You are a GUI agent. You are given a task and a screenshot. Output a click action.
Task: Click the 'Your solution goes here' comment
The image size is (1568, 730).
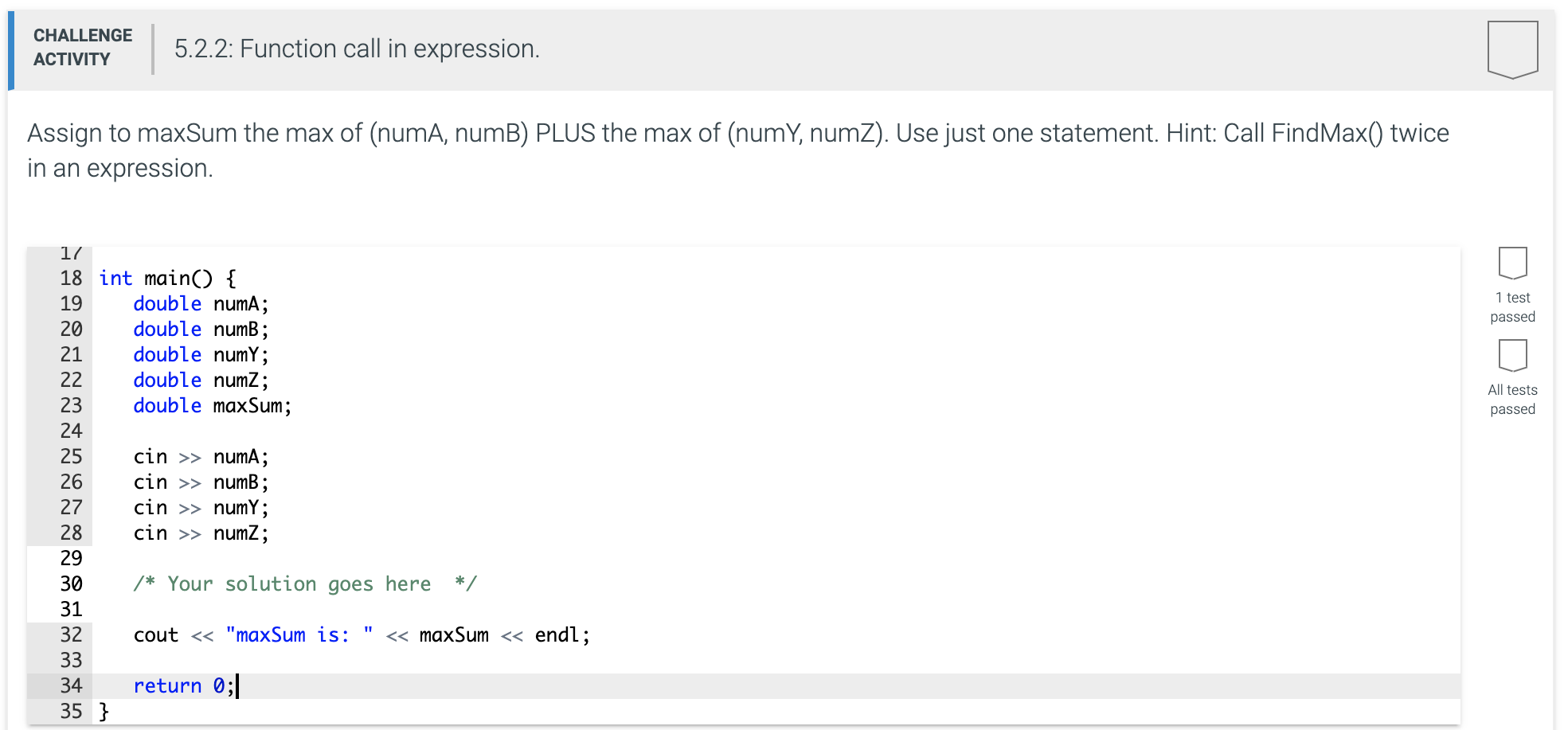pos(304,584)
